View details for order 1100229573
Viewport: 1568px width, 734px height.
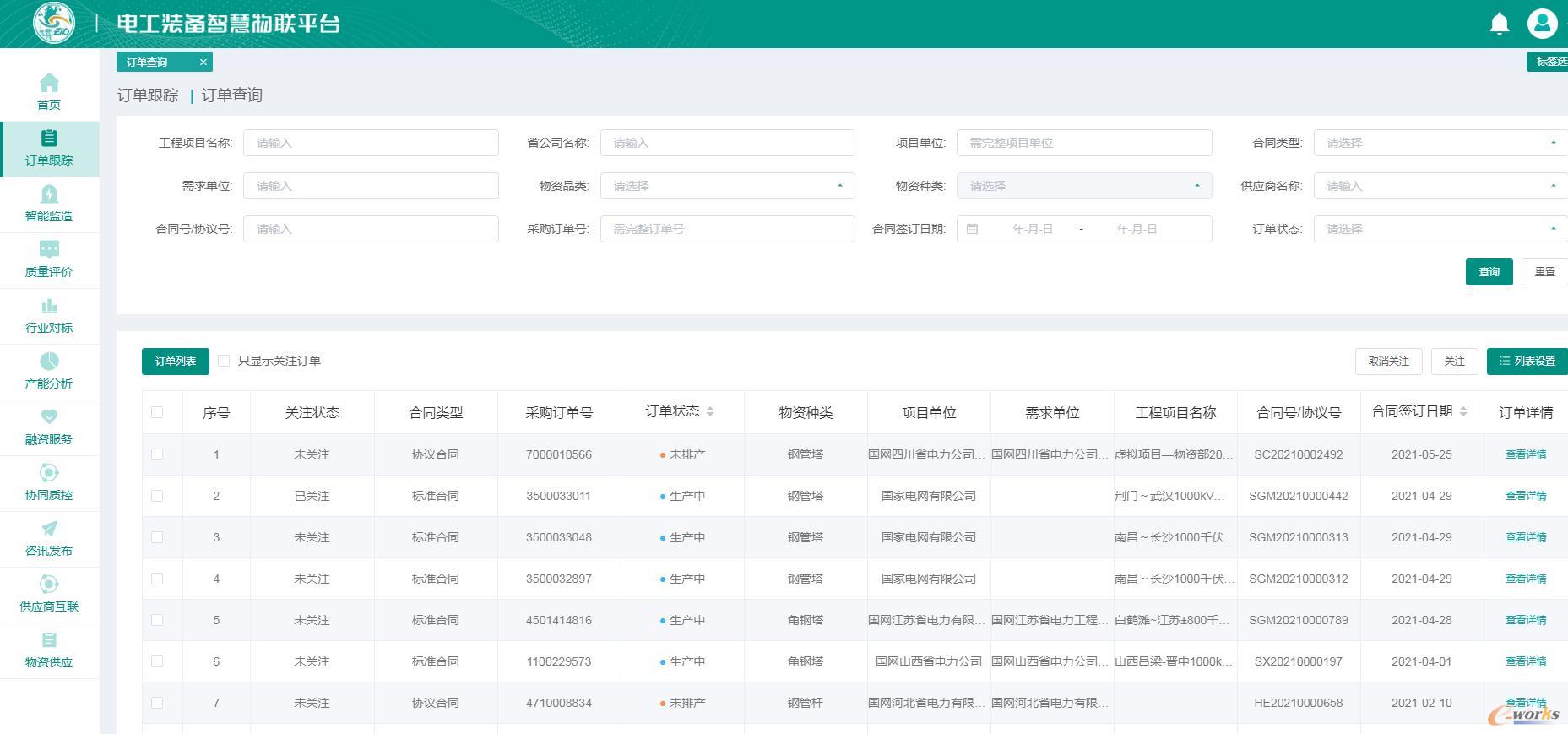(x=1526, y=661)
